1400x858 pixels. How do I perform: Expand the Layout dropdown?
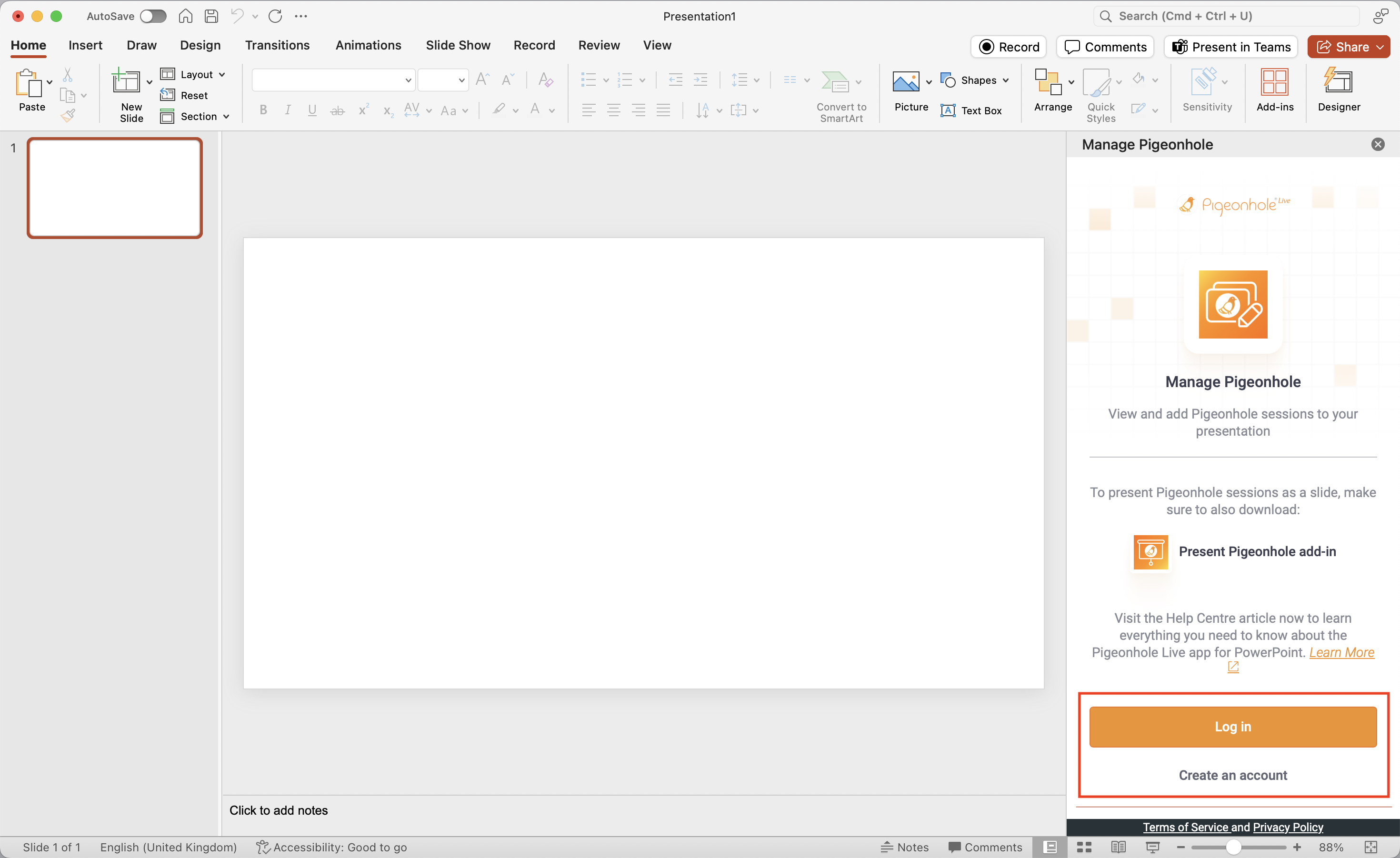(x=222, y=74)
